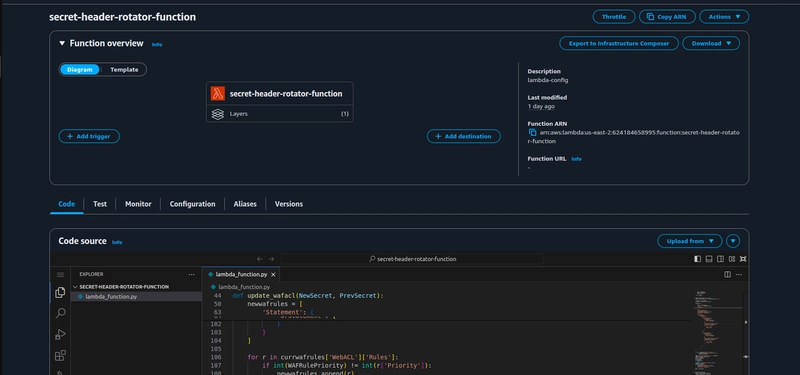Screen dimensions: 800x375
Task: Toggle primary sidebar visibility in editor
Action: point(697,259)
